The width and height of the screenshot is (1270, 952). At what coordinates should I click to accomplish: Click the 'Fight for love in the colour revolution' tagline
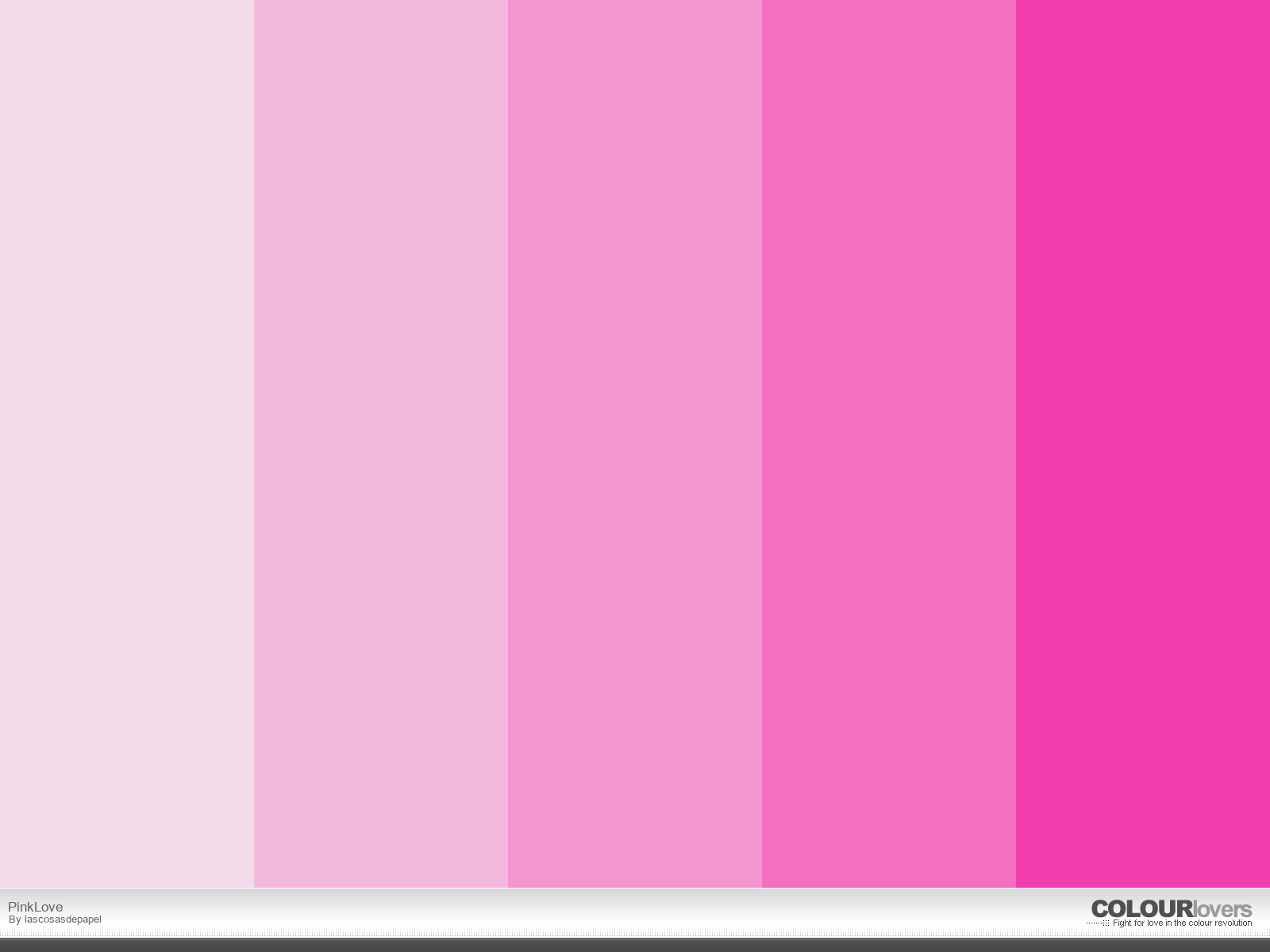[1182, 923]
